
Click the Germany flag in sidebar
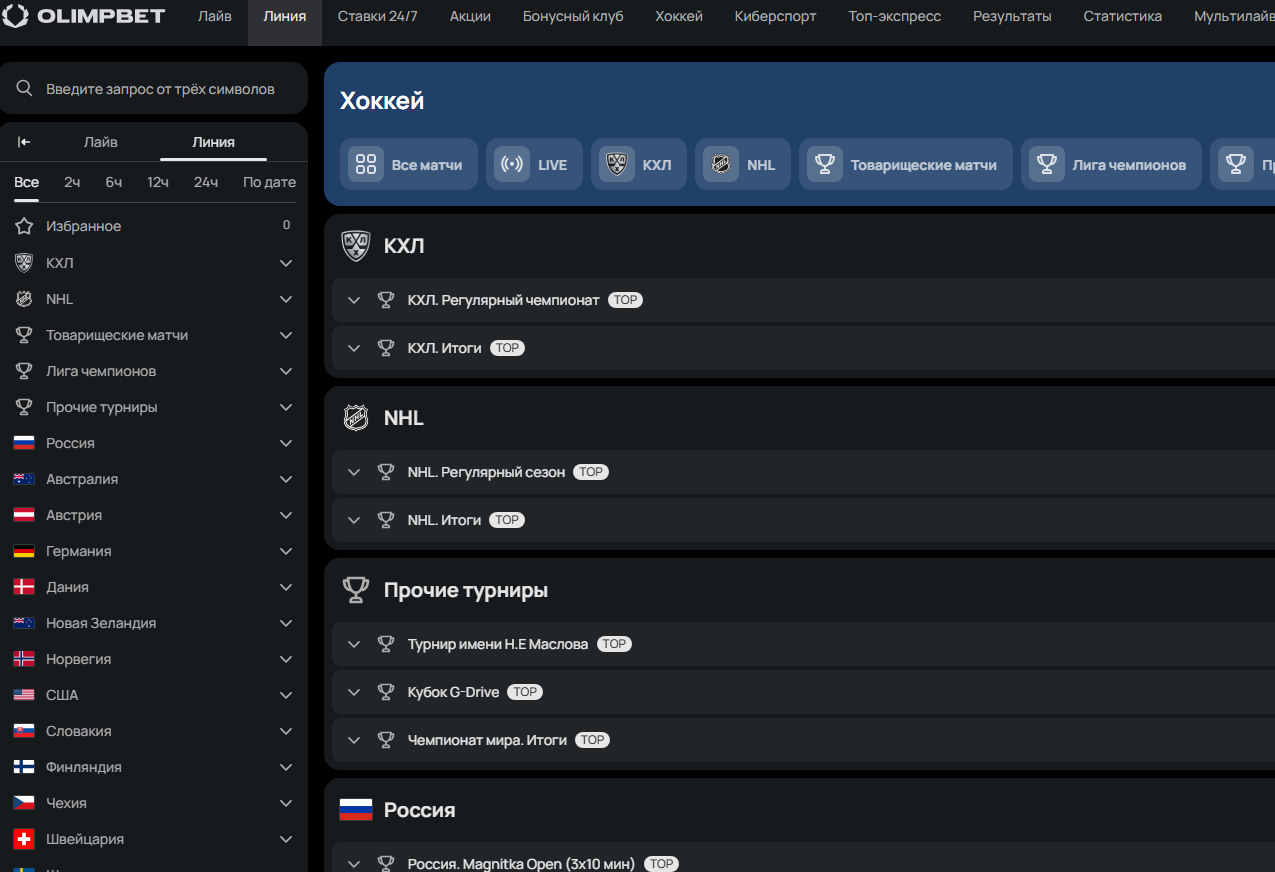(x=24, y=551)
